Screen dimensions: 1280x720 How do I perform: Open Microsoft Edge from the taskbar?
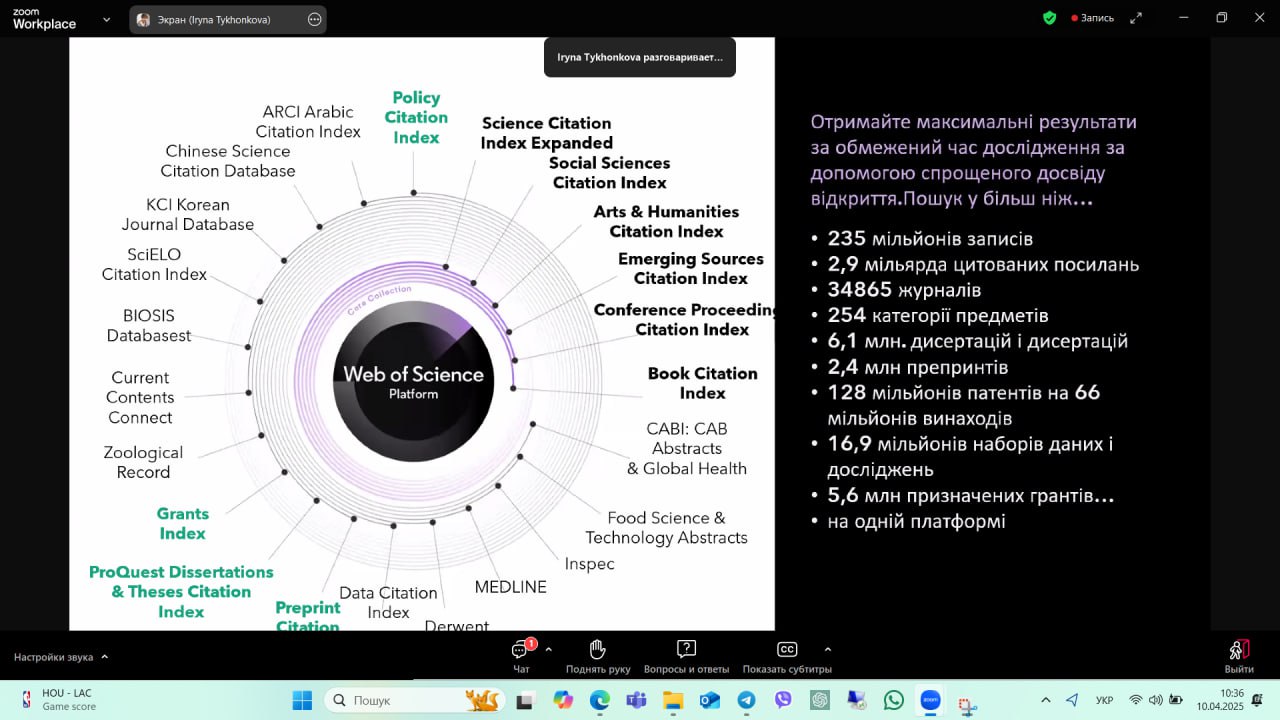coord(599,700)
